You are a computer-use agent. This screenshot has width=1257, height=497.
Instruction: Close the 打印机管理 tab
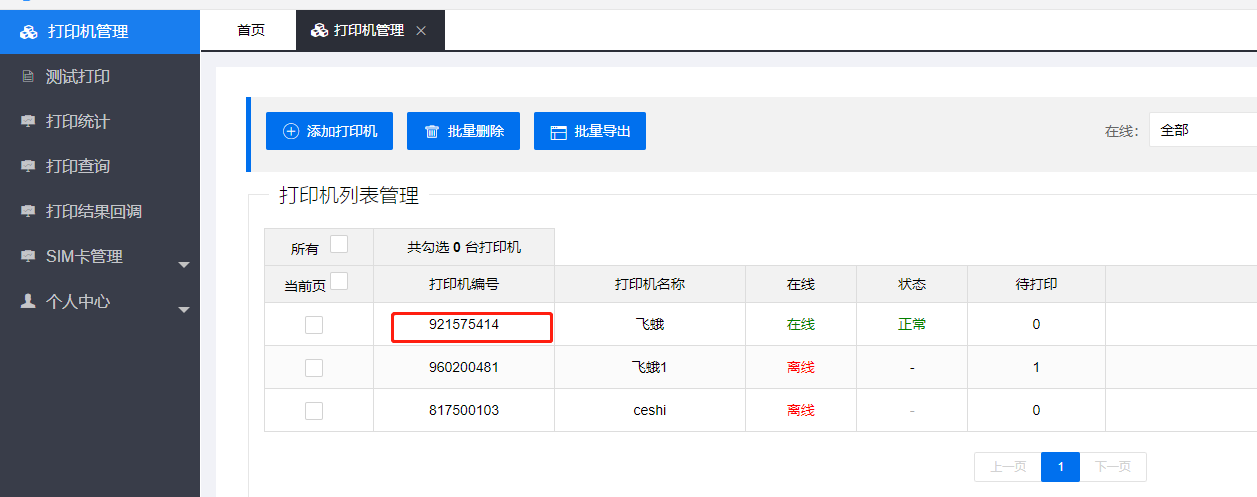click(x=421, y=30)
